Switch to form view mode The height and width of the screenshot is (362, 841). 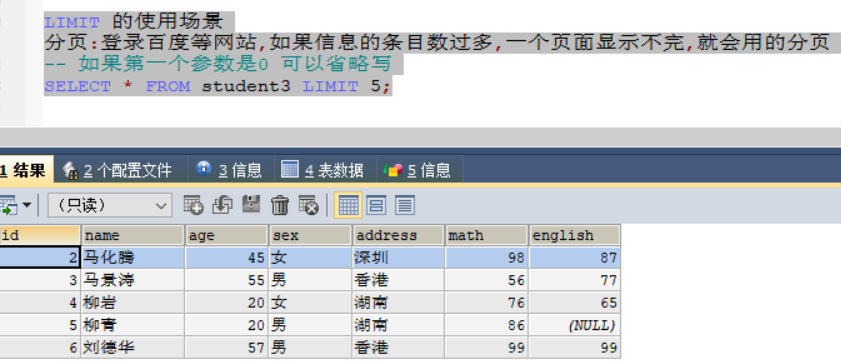pyautogui.click(x=376, y=205)
